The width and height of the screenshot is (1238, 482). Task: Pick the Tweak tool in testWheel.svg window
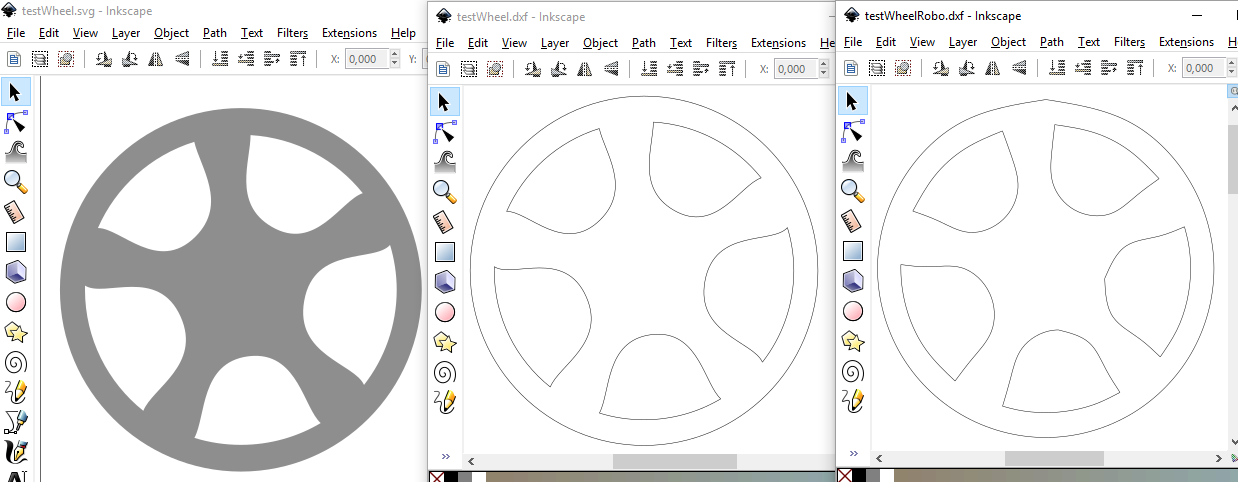coord(15,152)
